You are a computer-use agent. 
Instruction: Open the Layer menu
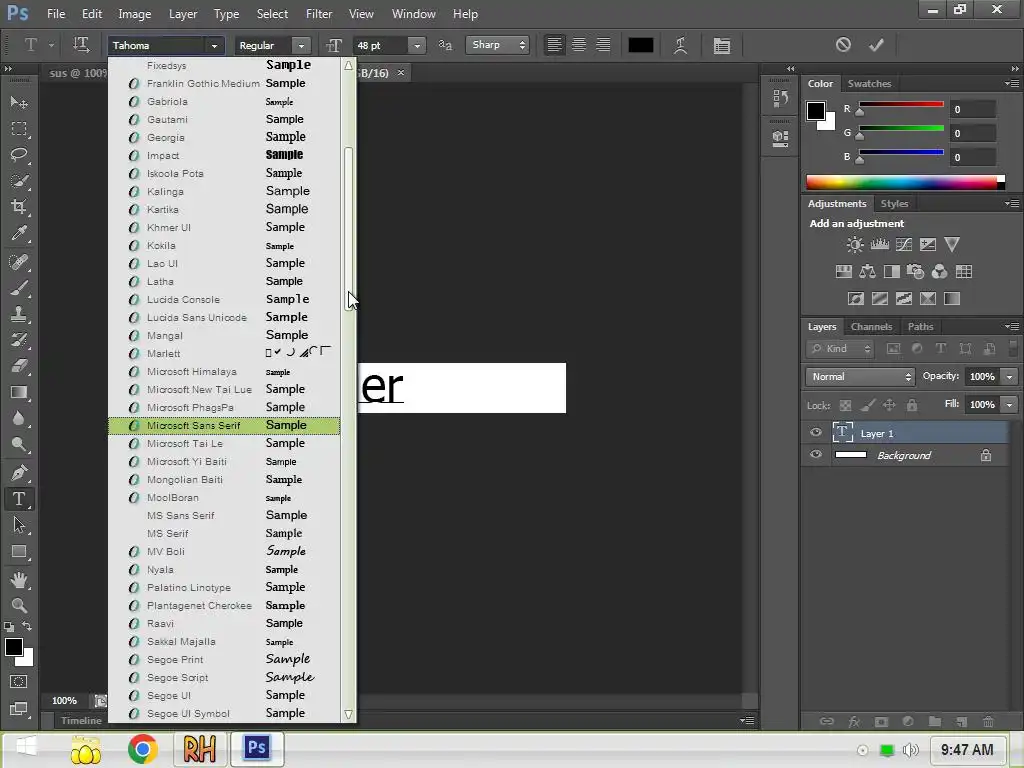coord(183,14)
